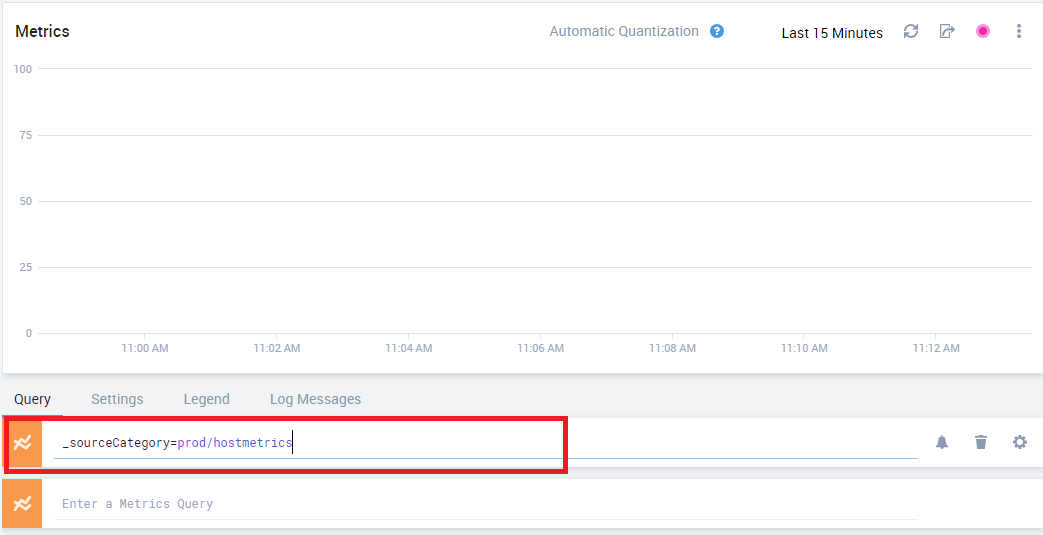Viewport: 1043px width, 535px height.
Task: Click the 11:00 AM axis label
Action: pos(145,348)
